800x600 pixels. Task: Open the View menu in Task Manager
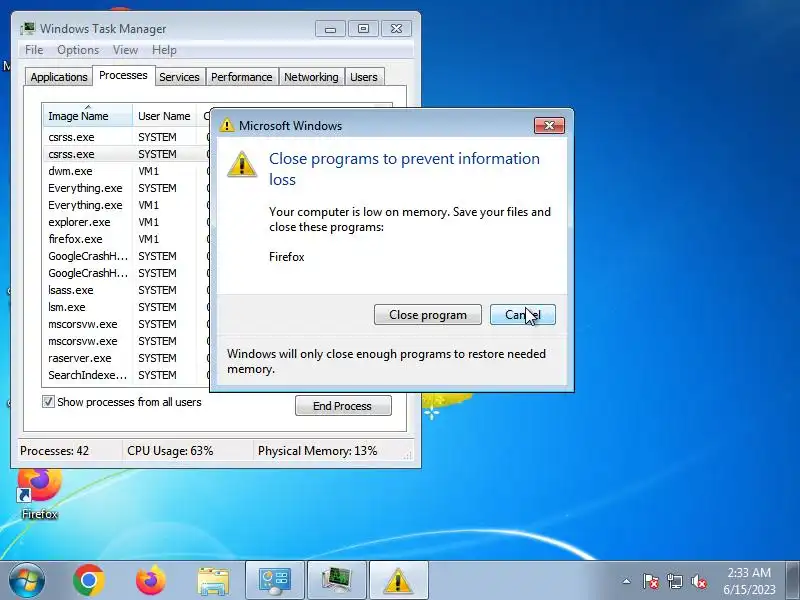[125, 50]
